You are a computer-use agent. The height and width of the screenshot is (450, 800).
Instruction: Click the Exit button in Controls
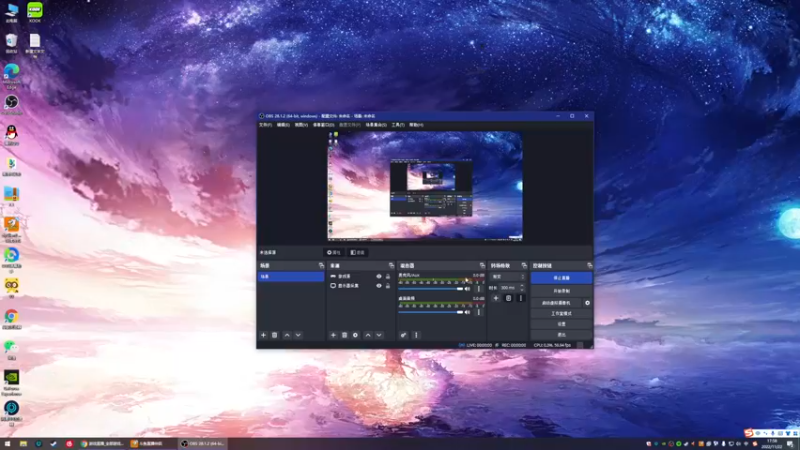point(561,335)
